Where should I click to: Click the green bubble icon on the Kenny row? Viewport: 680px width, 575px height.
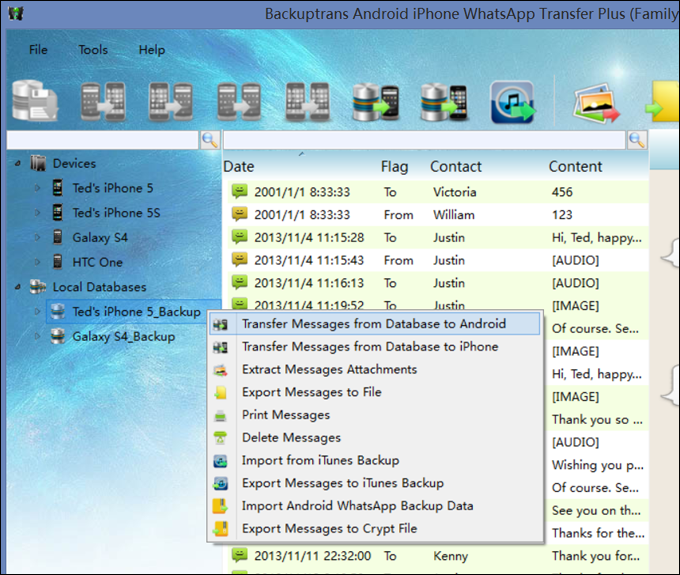click(x=239, y=555)
